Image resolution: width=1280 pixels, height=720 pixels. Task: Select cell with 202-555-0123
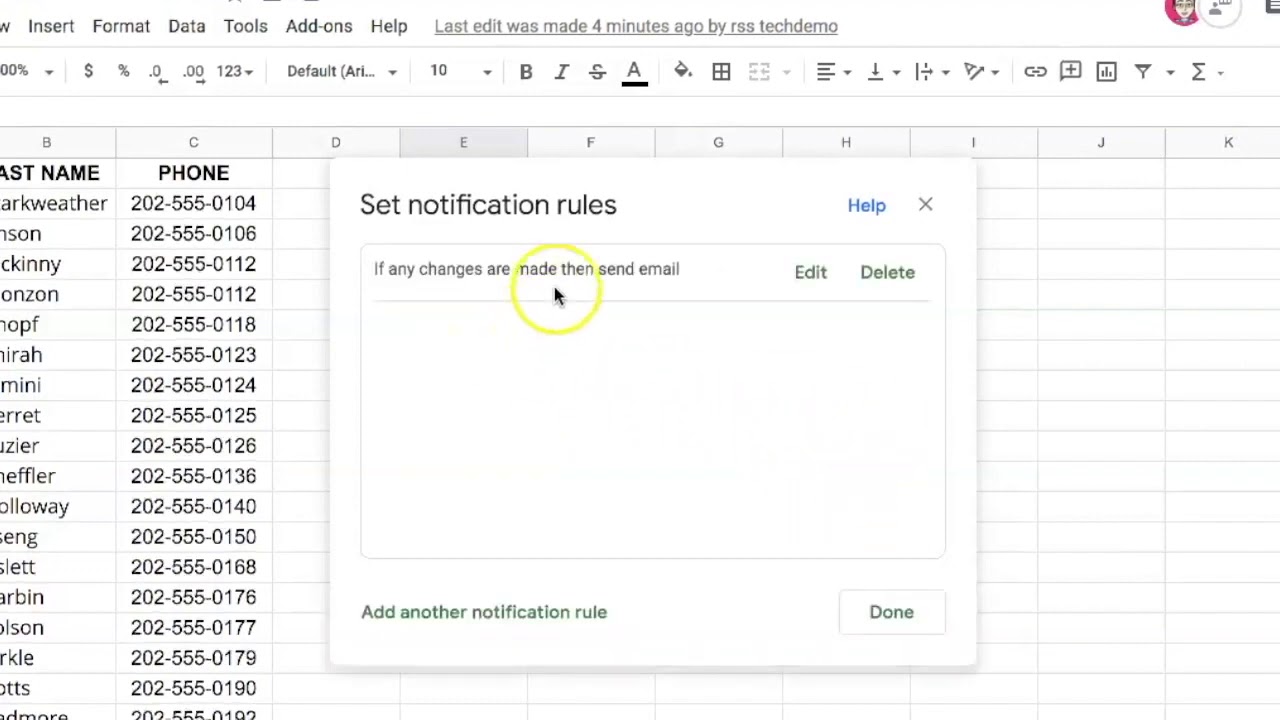[194, 355]
